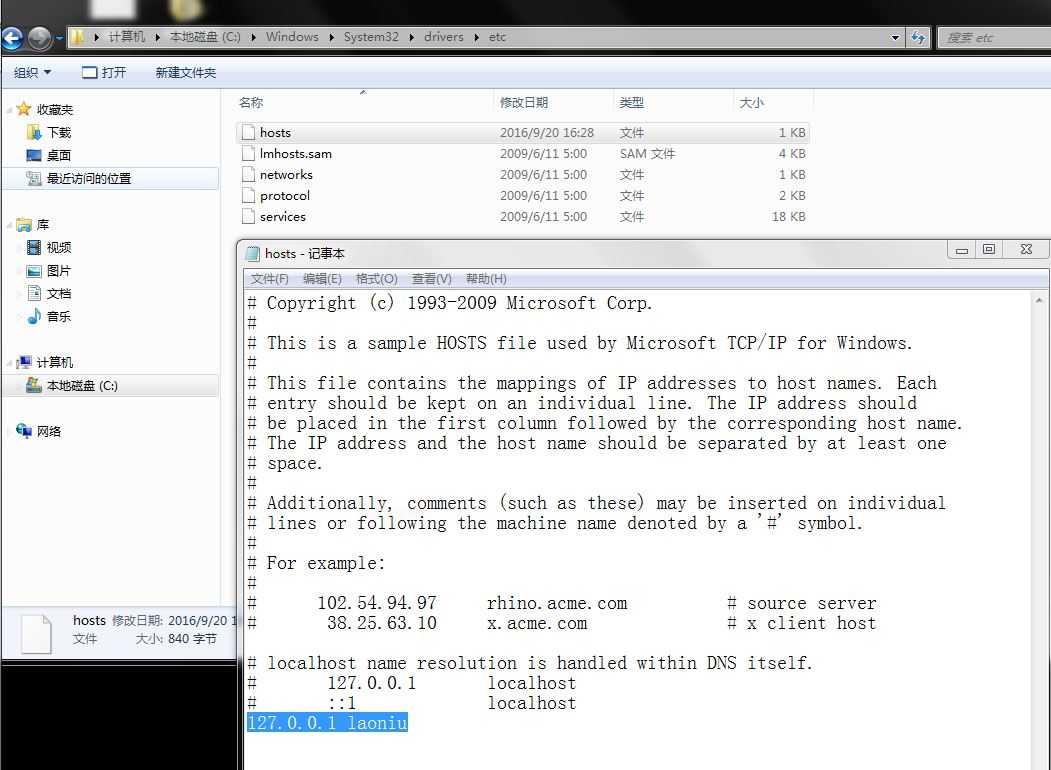The image size is (1051, 770).
Task: Select drivers in the address breadcrumb
Action: tap(444, 37)
